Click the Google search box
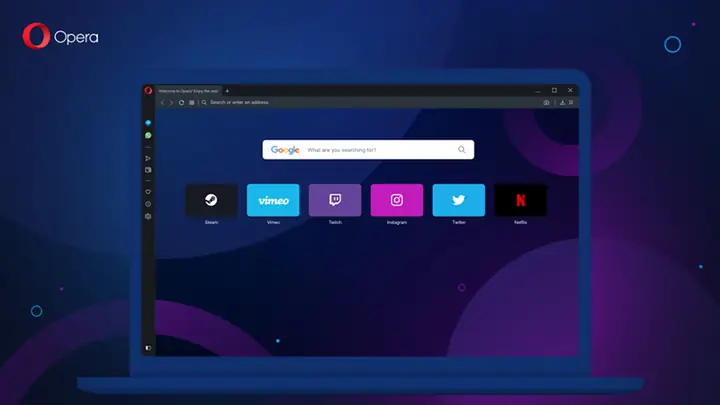 [x=368, y=150]
